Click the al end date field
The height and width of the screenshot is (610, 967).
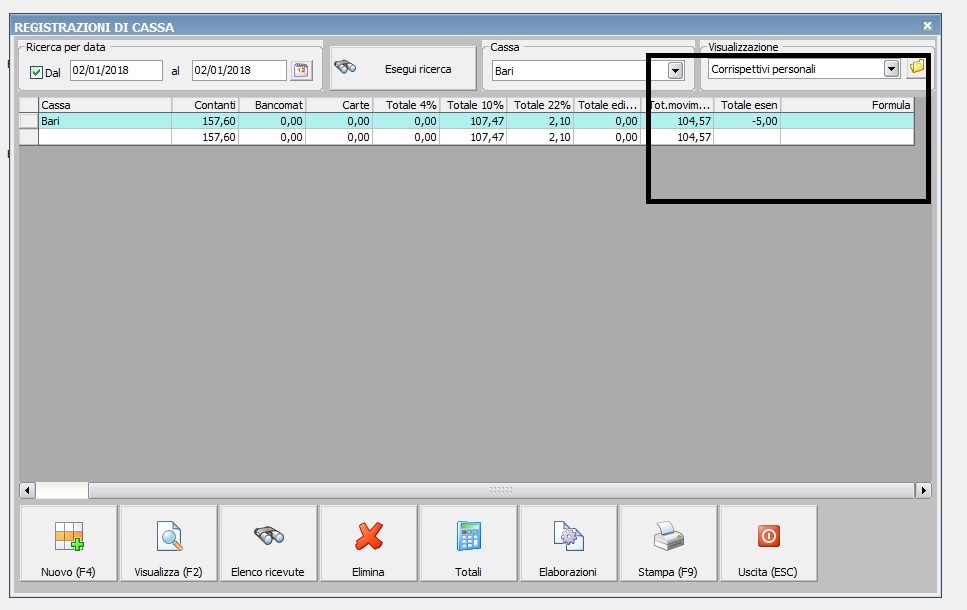click(x=239, y=70)
